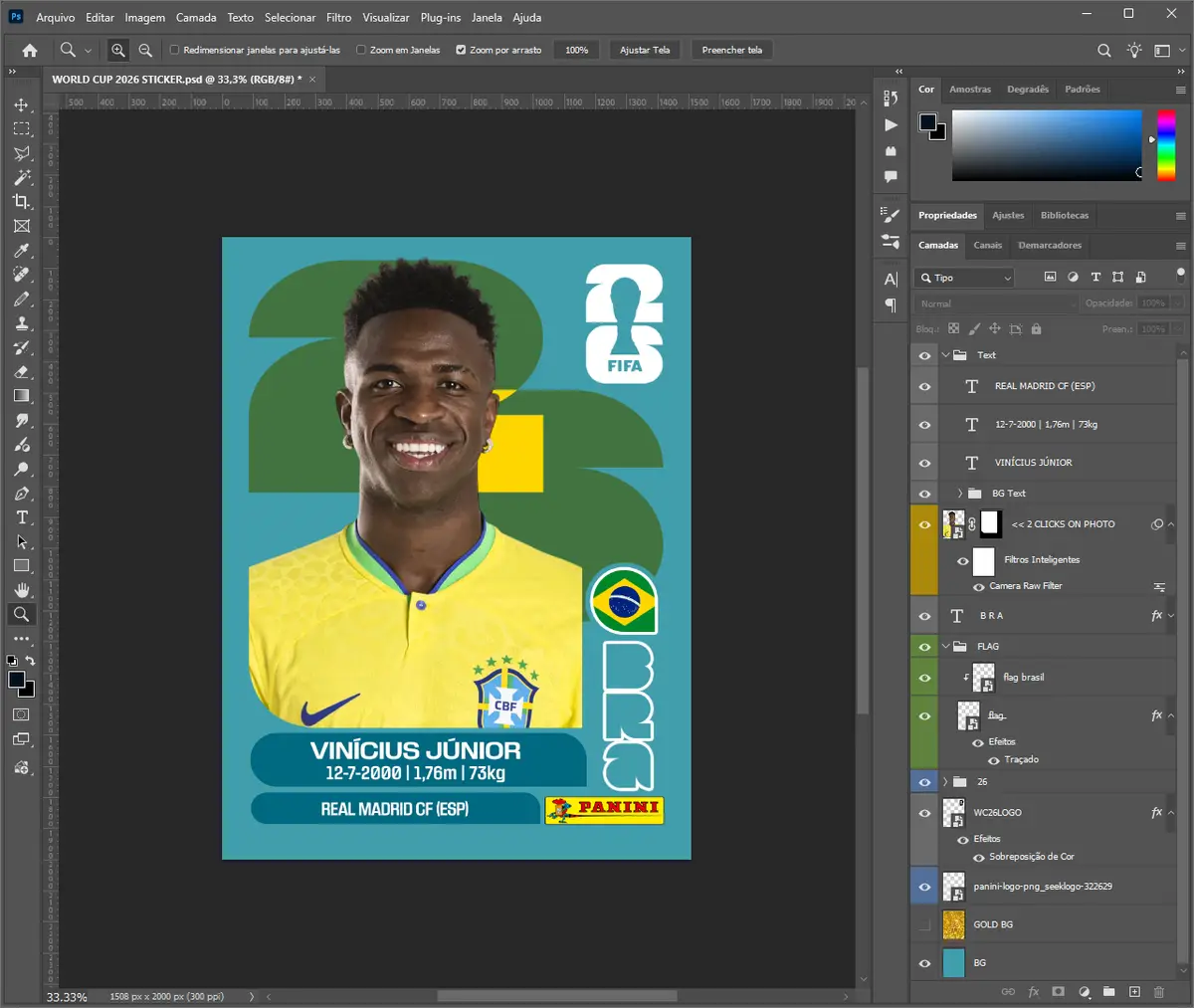Screen dimensions: 1194x1008
Task: Collapse the FLAG layer group
Action: (946, 647)
